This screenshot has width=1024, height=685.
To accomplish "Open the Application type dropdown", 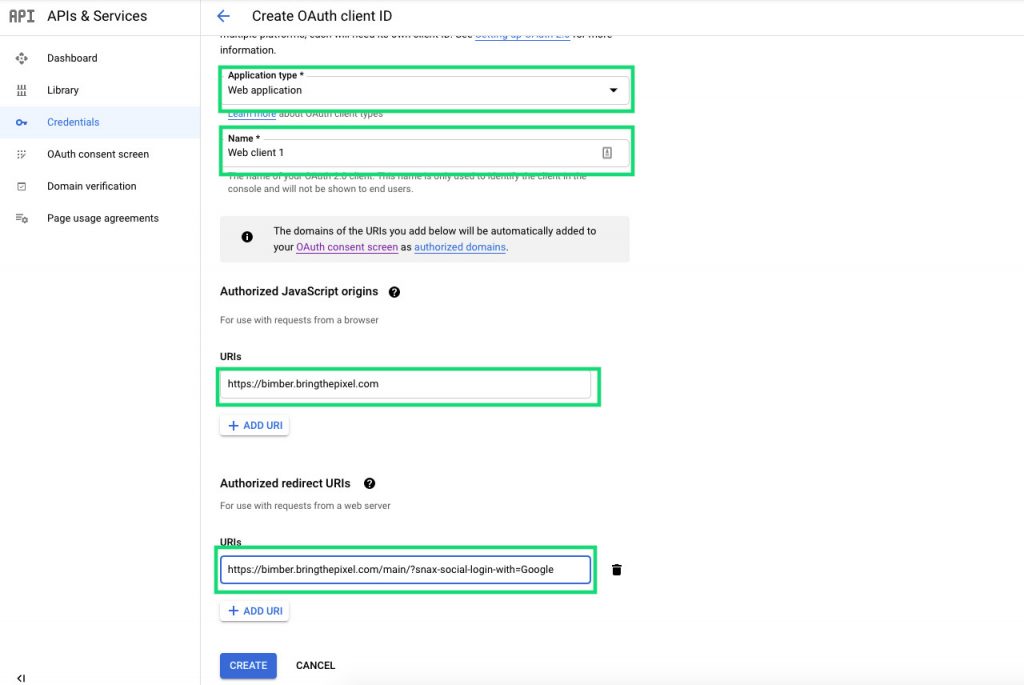I will coord(424,89).
